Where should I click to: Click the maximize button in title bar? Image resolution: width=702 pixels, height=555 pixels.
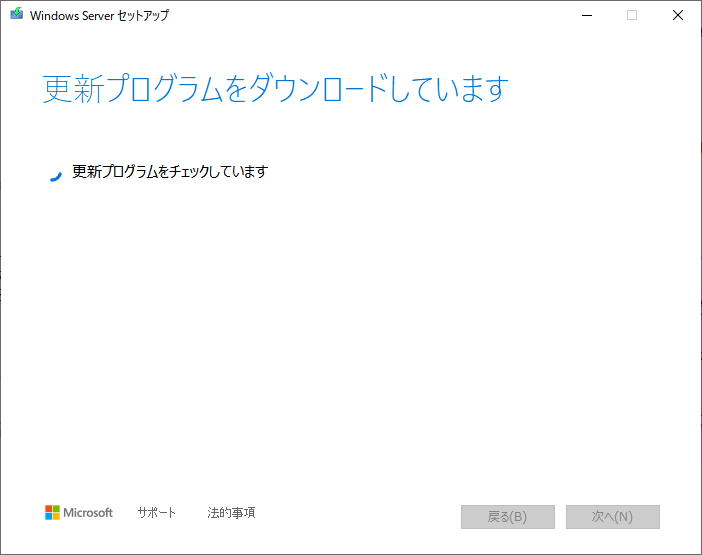632,15
